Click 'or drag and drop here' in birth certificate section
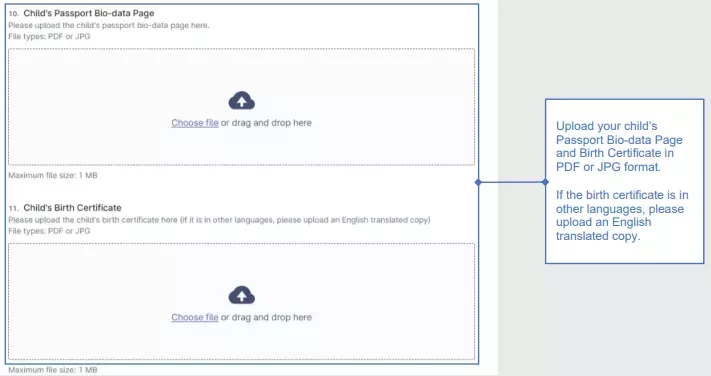This screenshot has width=711, height=376. pos(266,317)
